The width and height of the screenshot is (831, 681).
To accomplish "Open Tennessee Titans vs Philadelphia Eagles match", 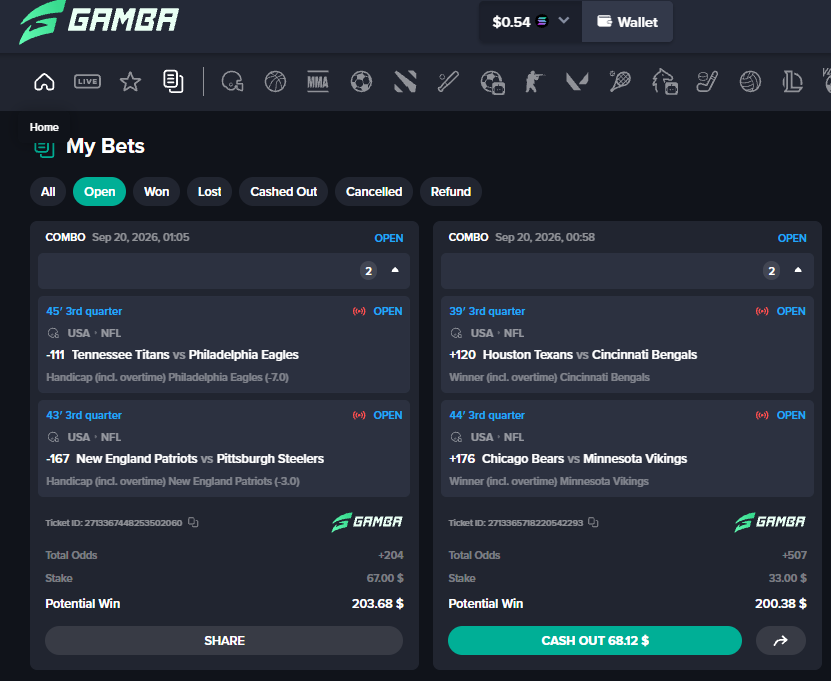I will pyautogui.click(x=185, y=355).
